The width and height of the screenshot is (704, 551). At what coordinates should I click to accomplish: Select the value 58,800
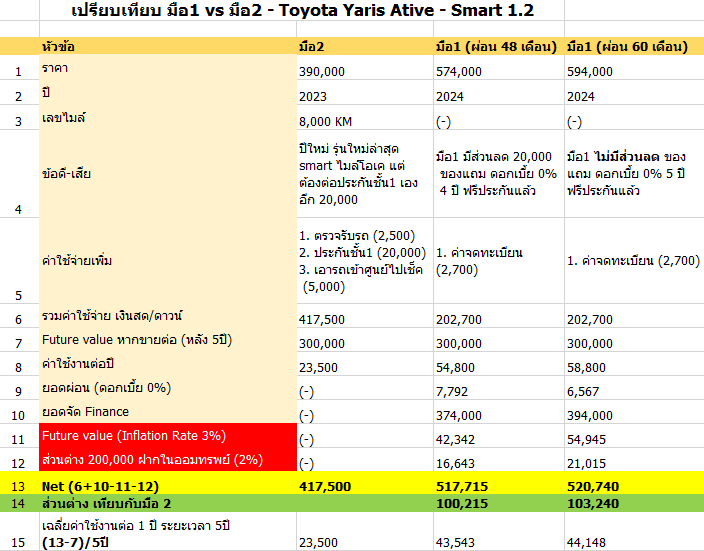(x=634, y=364)
